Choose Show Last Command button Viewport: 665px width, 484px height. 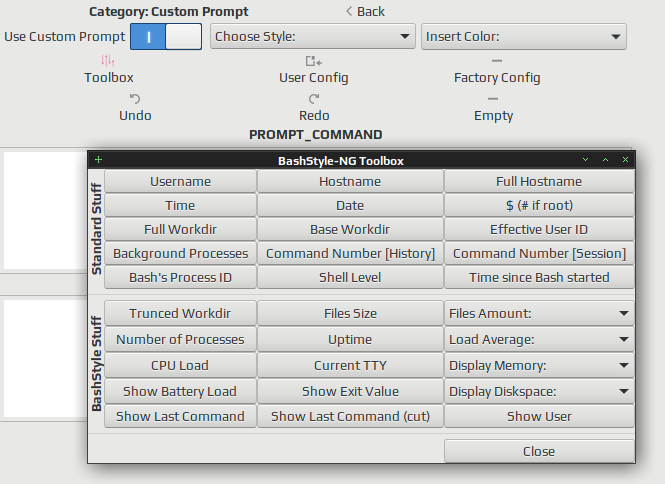pos(180,416)
